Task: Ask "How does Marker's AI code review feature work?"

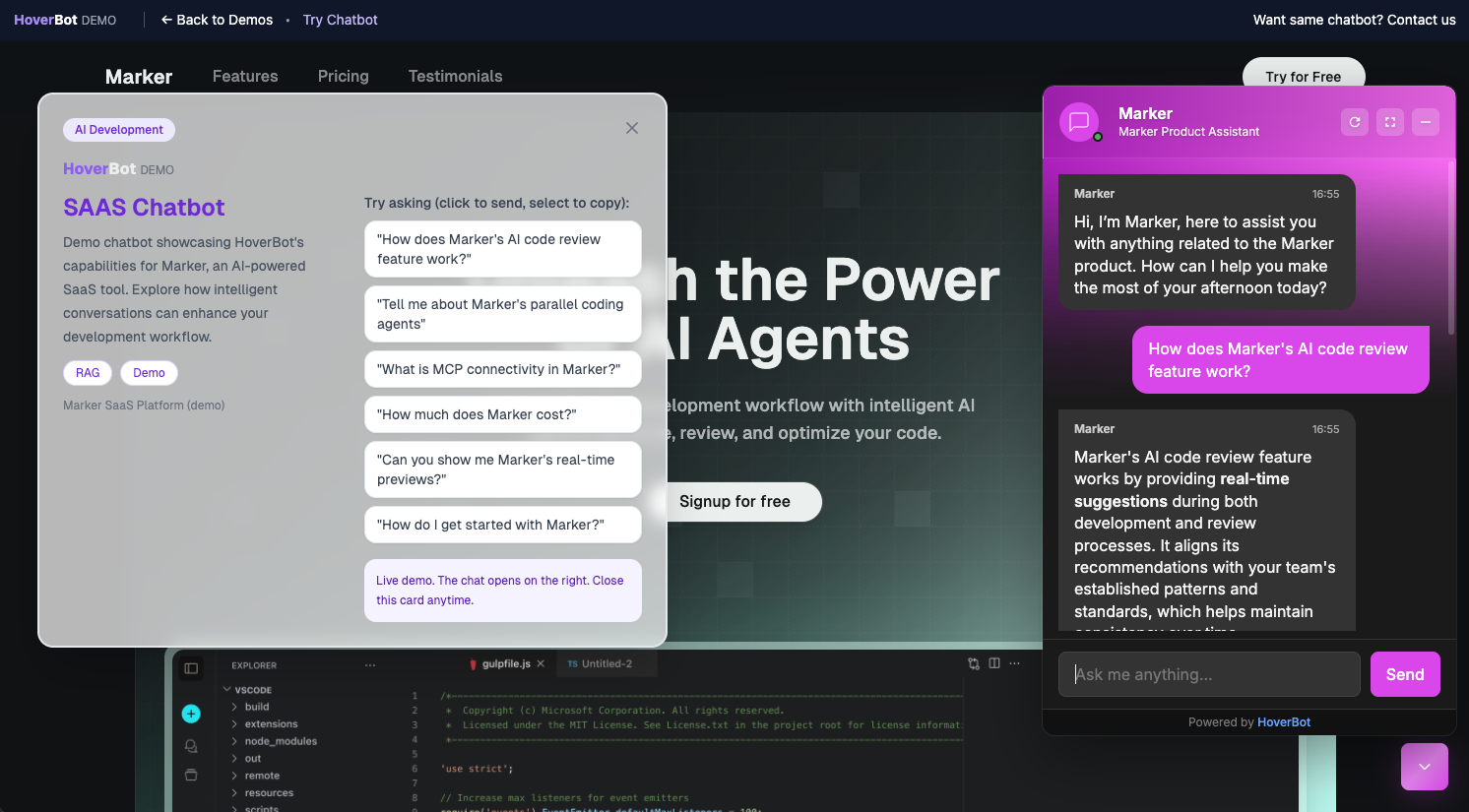Action: (503, 249)
